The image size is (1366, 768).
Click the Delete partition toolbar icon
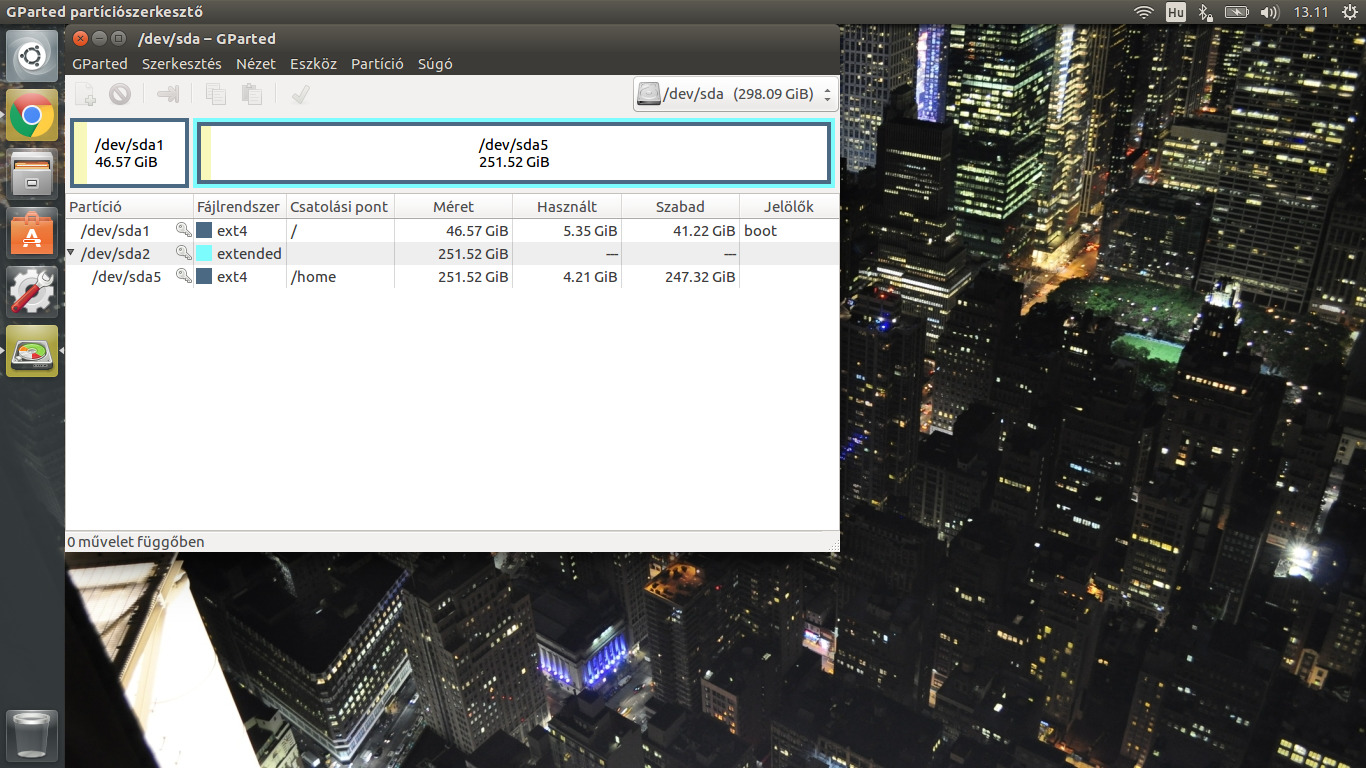coord(120,94)
